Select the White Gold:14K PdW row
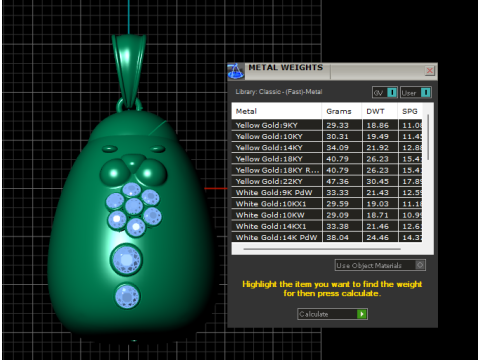 [327, 237]
